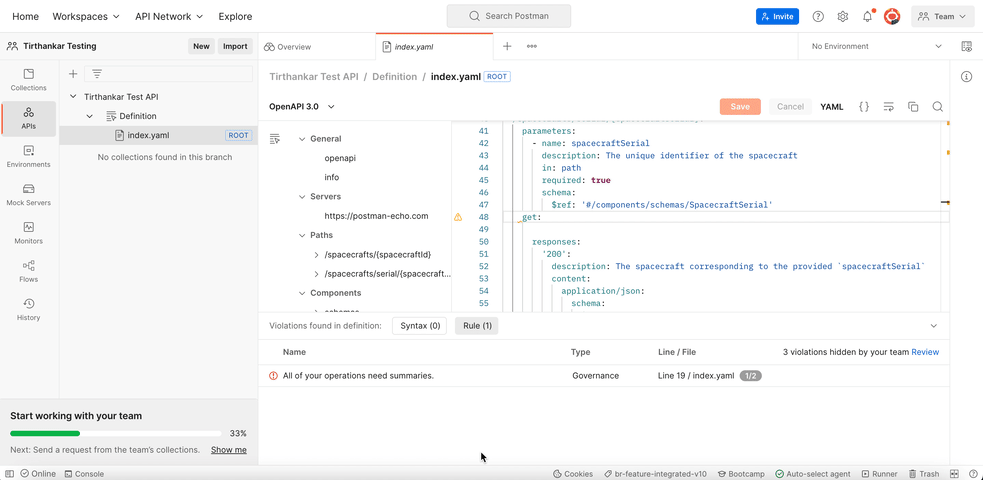
Task: Open the APIs sidebar section
Action: (x=28, y=118)
